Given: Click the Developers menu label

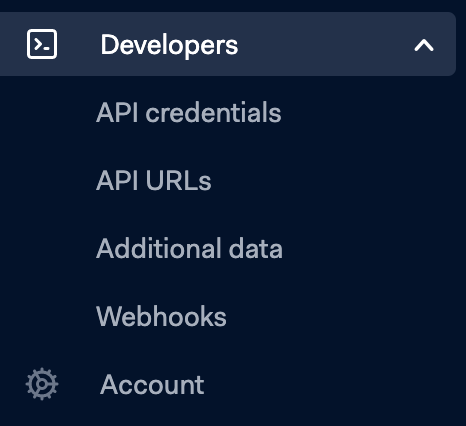Looking at the screenshot, I should pyautogui.click(x=169, y=45).
